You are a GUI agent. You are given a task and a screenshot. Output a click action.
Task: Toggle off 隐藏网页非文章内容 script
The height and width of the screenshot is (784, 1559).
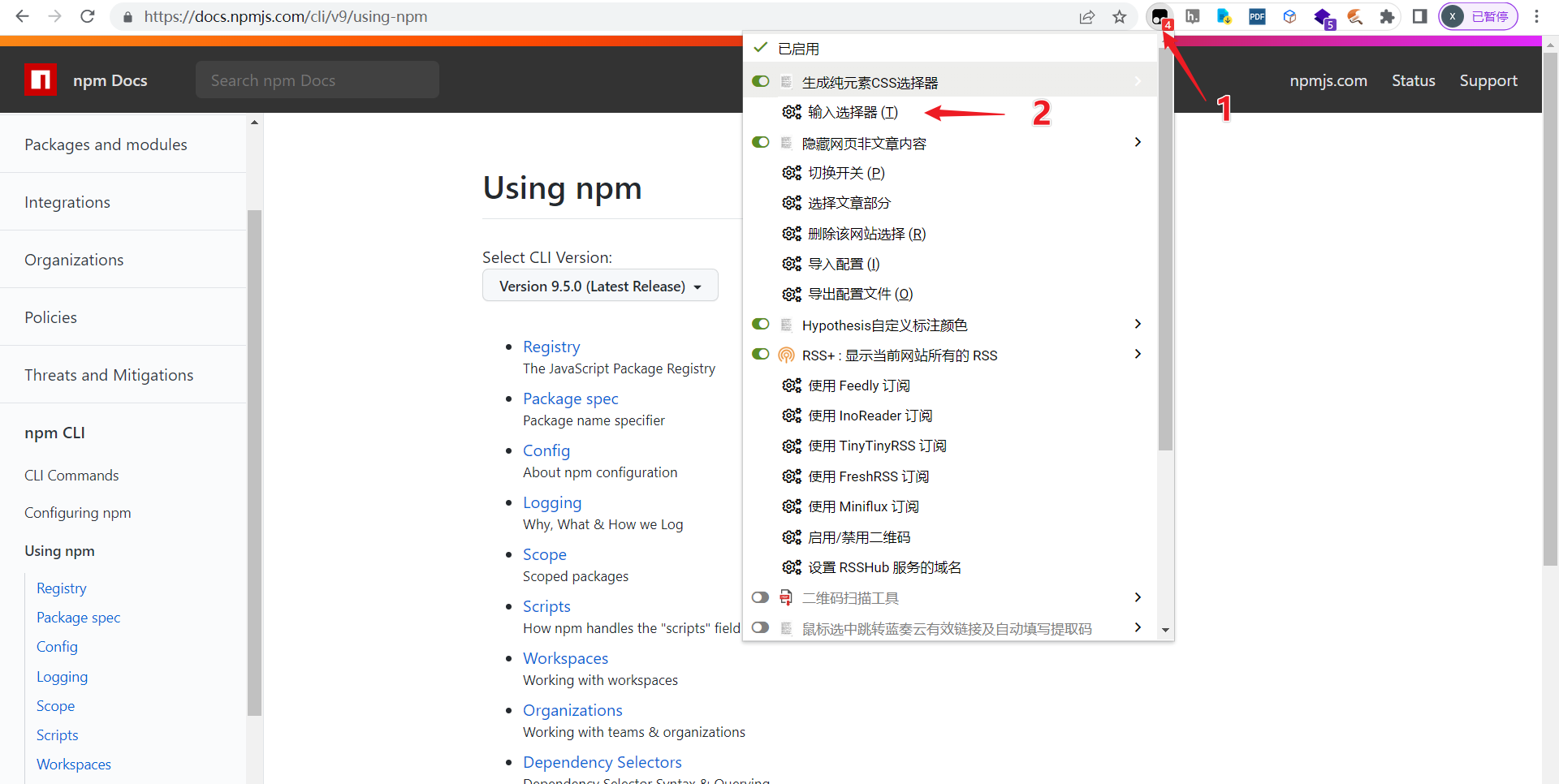tap(761, 142)
